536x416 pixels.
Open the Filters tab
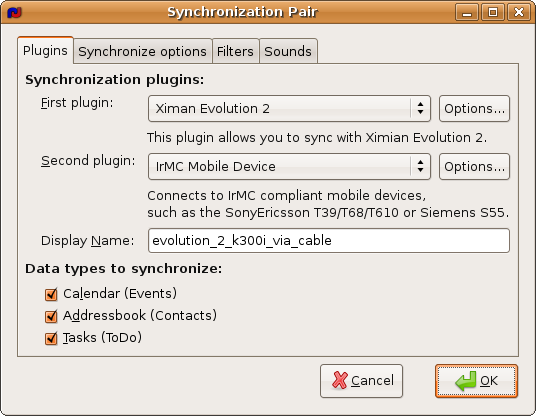[x=236, y=52]
